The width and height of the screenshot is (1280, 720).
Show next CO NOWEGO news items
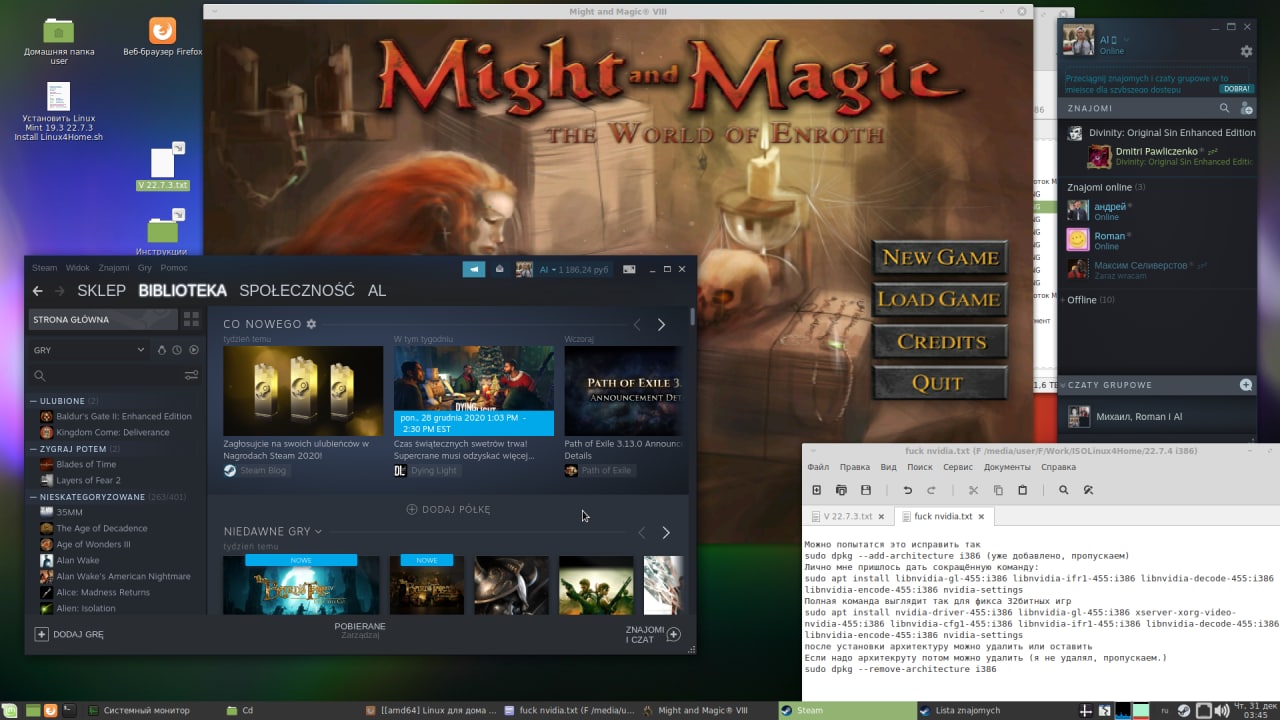tap(661, 325)
